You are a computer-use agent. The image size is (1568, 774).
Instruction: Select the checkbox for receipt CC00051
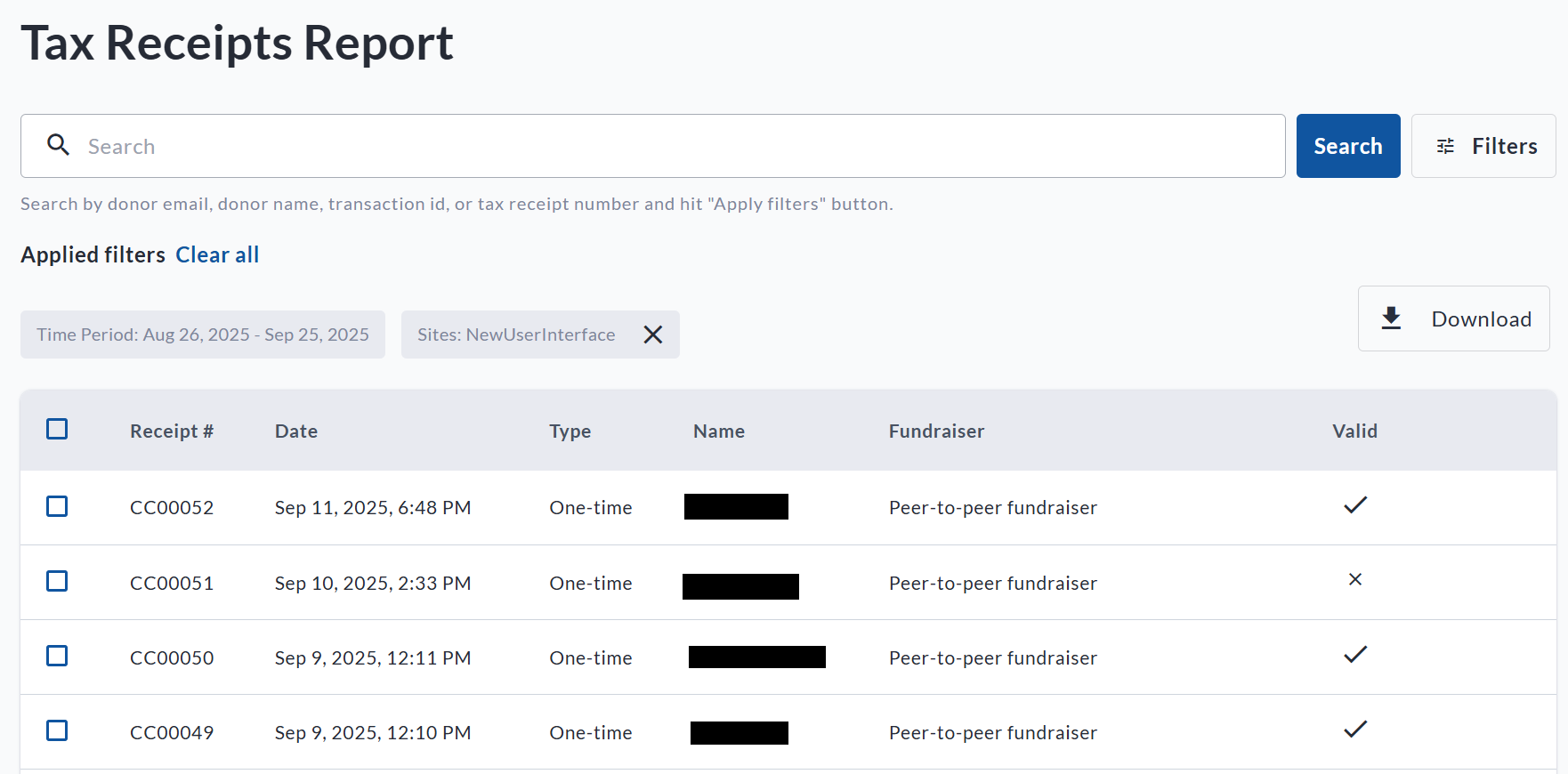point(57,581)
